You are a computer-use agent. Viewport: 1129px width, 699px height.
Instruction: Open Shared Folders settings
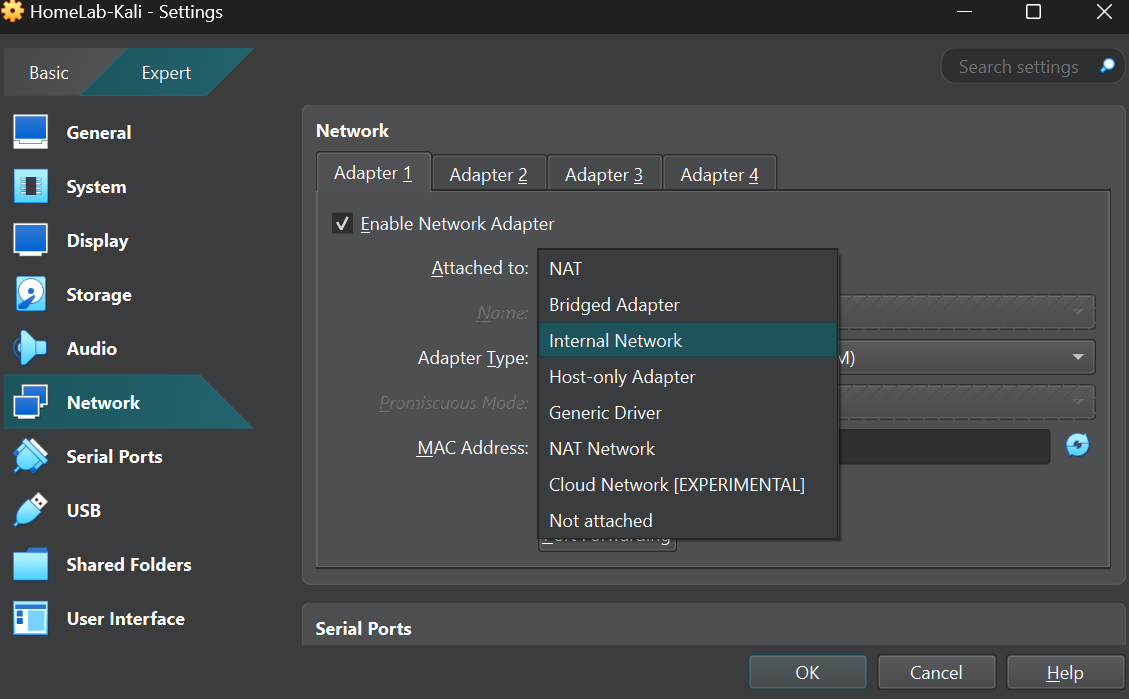coord(128,564)
